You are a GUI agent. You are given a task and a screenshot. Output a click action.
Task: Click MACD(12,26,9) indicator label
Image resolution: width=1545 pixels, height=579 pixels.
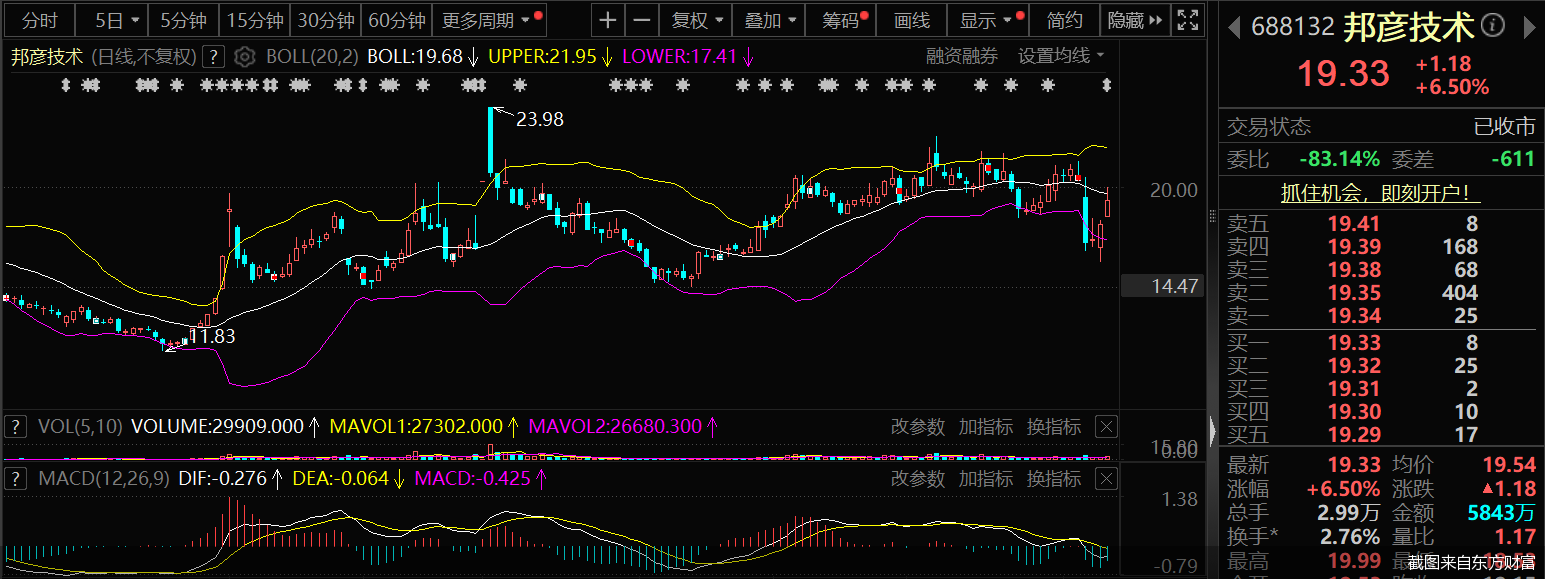point(104,479)
